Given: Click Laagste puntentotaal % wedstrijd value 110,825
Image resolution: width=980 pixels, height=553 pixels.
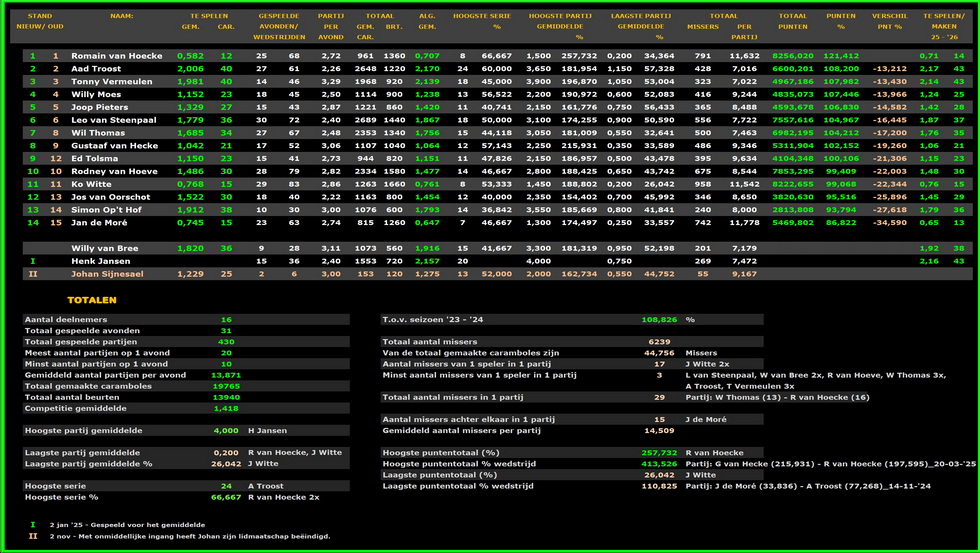Looking at the screenshot, I should 659,486.
